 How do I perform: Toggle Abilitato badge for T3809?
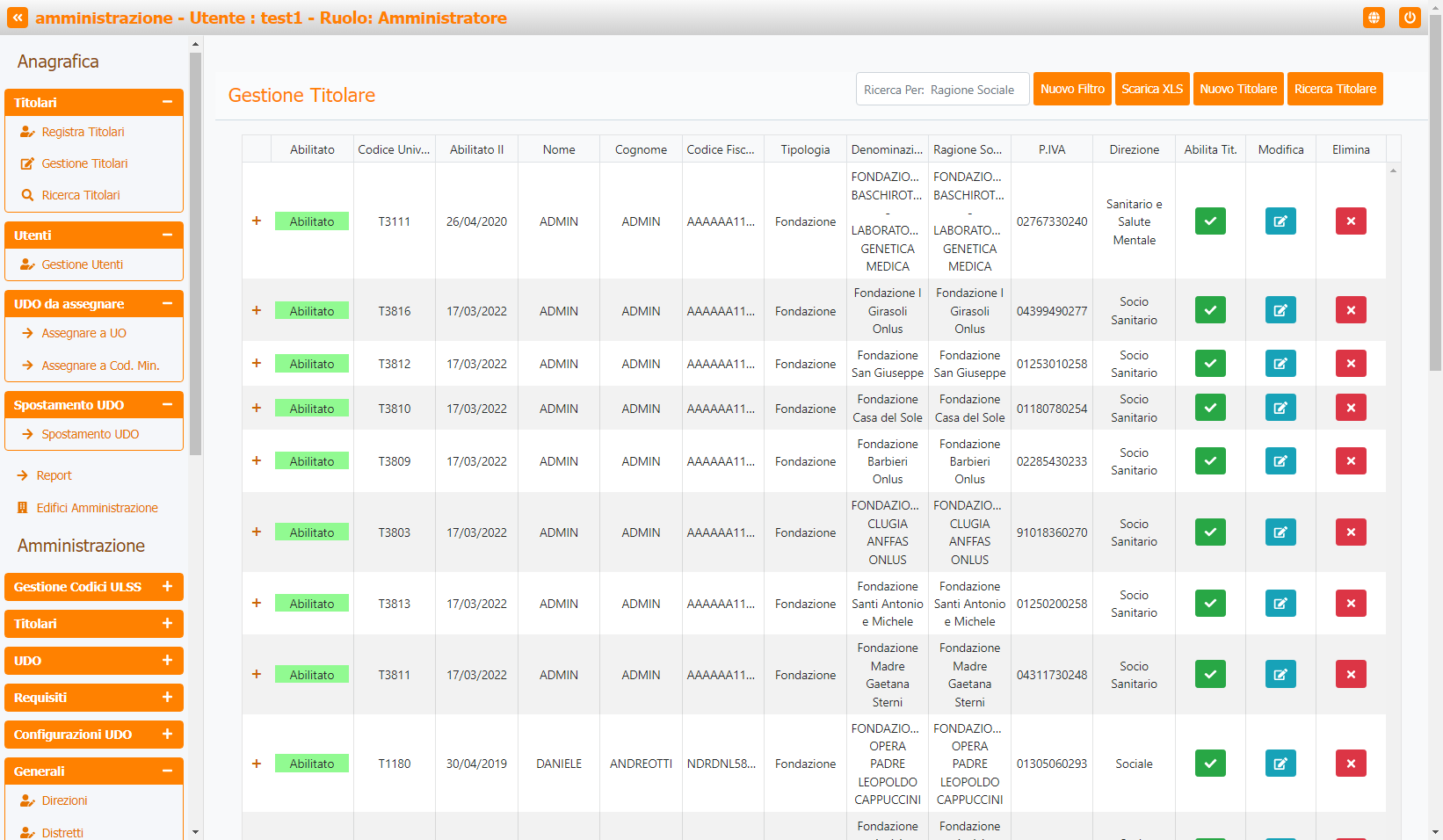pyautogui.click(x=312, y=461)
